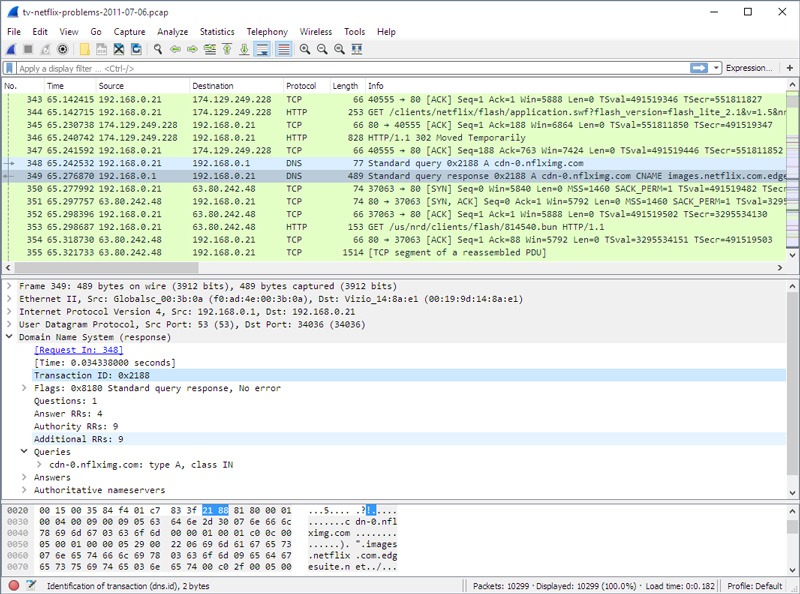Go to the next packet
Image resolution: width=800 pixels, height=594 pixels.
(x=191, y=49)
